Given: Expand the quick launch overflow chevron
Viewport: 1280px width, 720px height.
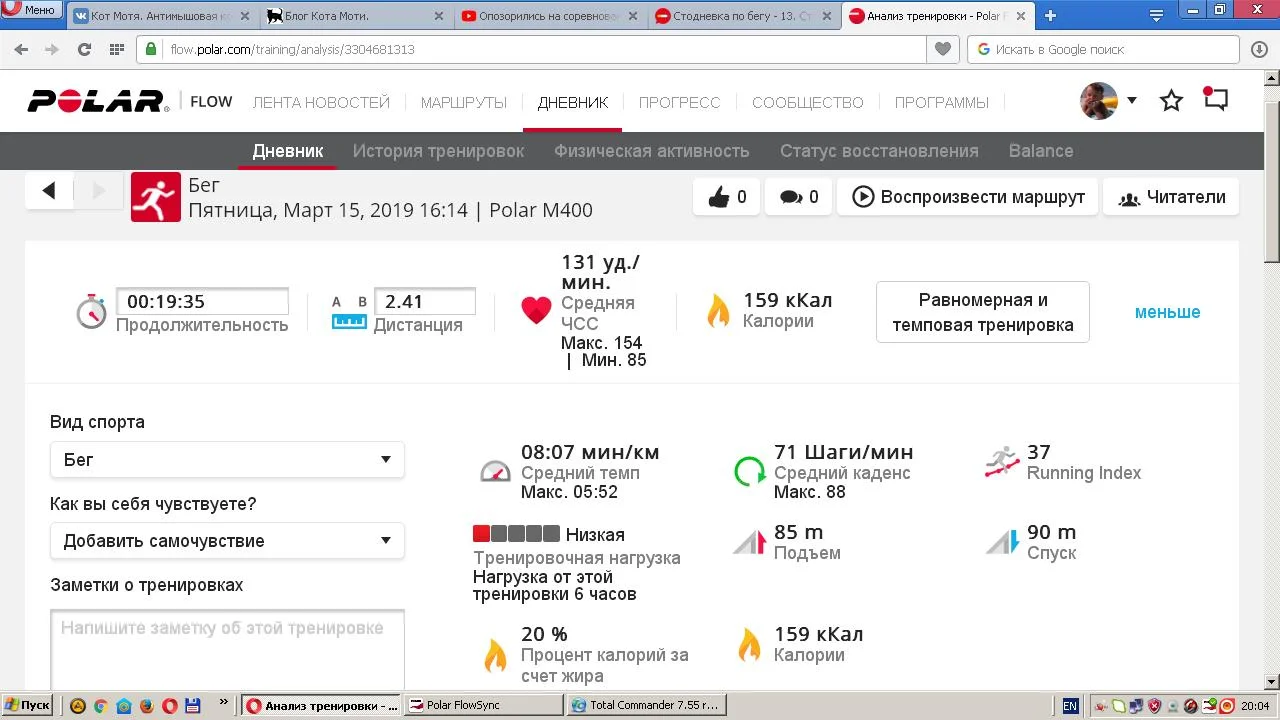Looking at the screenshot, I should coord(223,703).
